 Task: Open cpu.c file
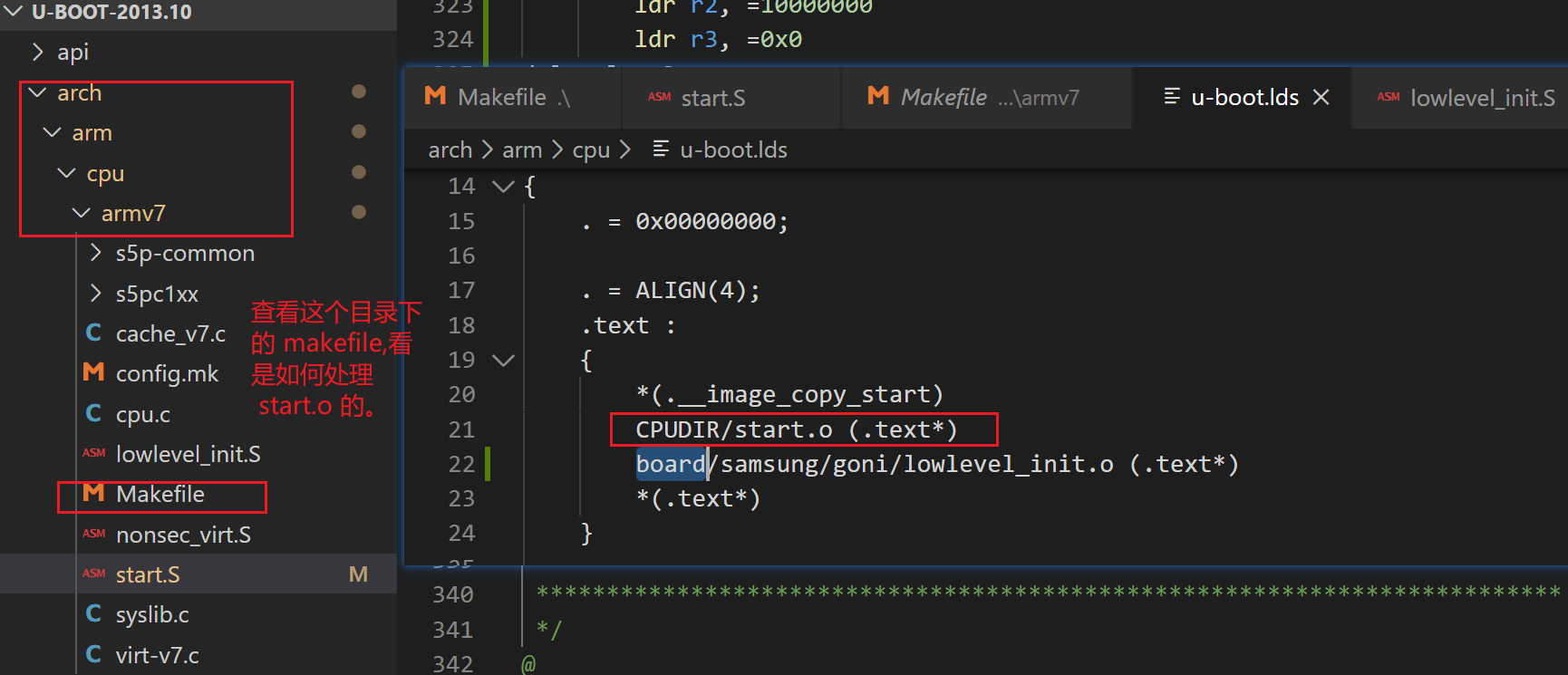point(142,414)
